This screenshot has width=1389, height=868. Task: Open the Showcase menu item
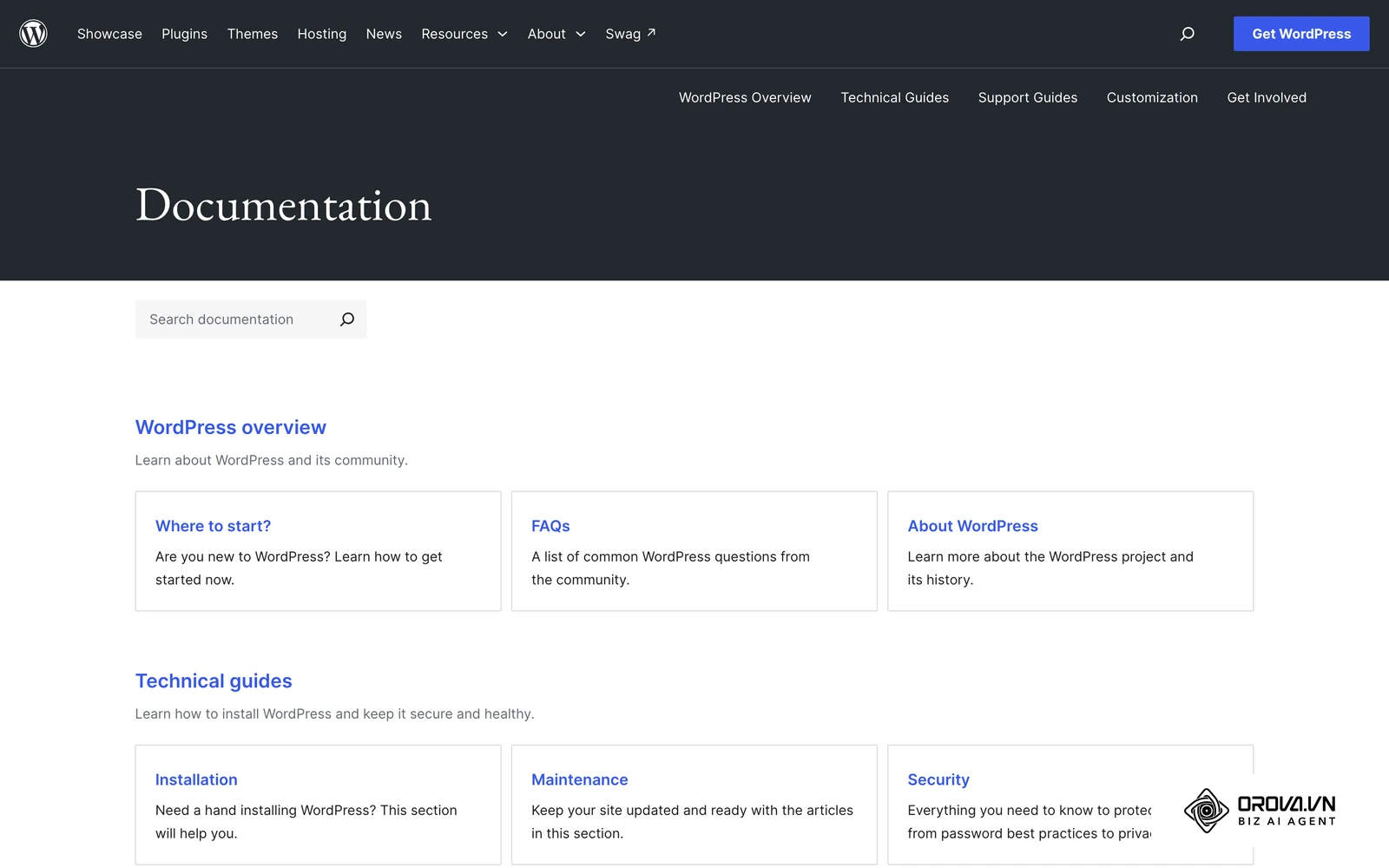[x=109, y=34]
